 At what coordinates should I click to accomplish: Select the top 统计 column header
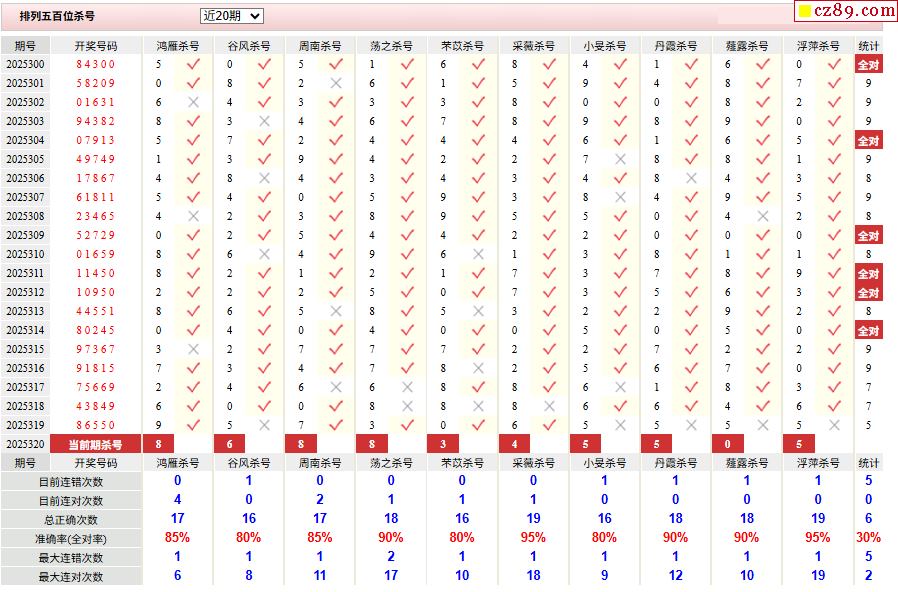click(x=868, y=46)
